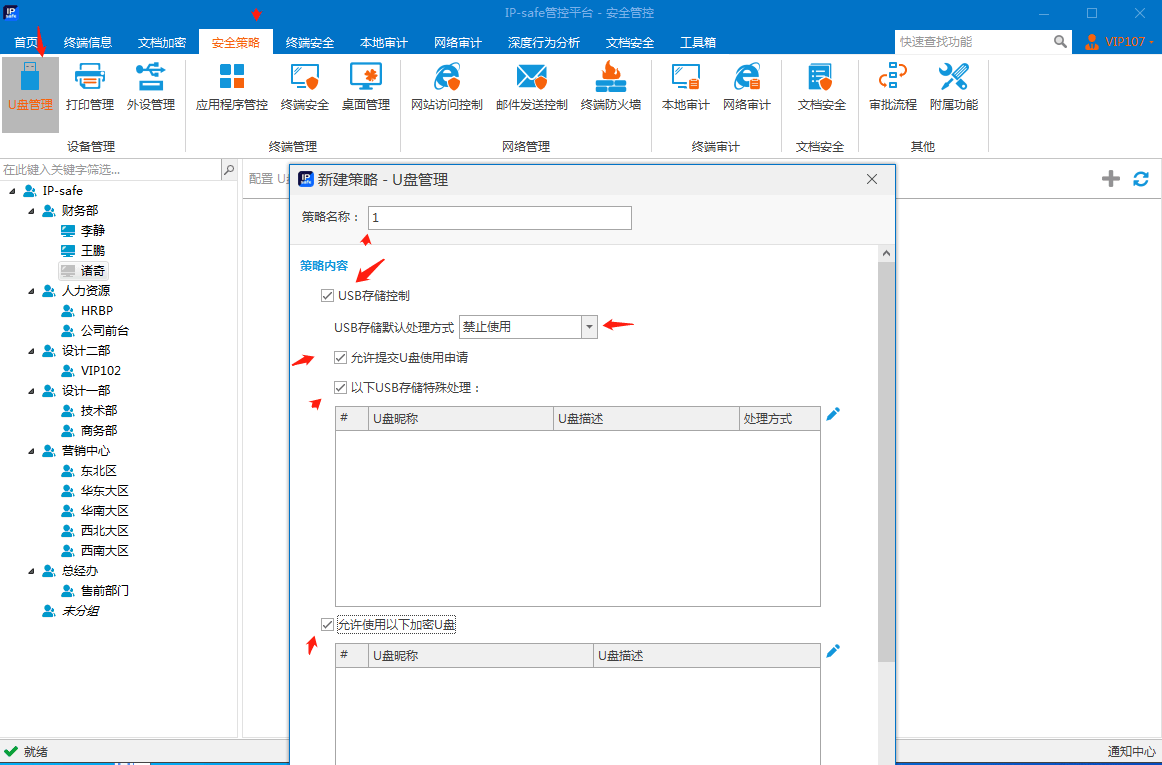
Task: Switch to the 文档加密 tab
Action: point(161,43)
